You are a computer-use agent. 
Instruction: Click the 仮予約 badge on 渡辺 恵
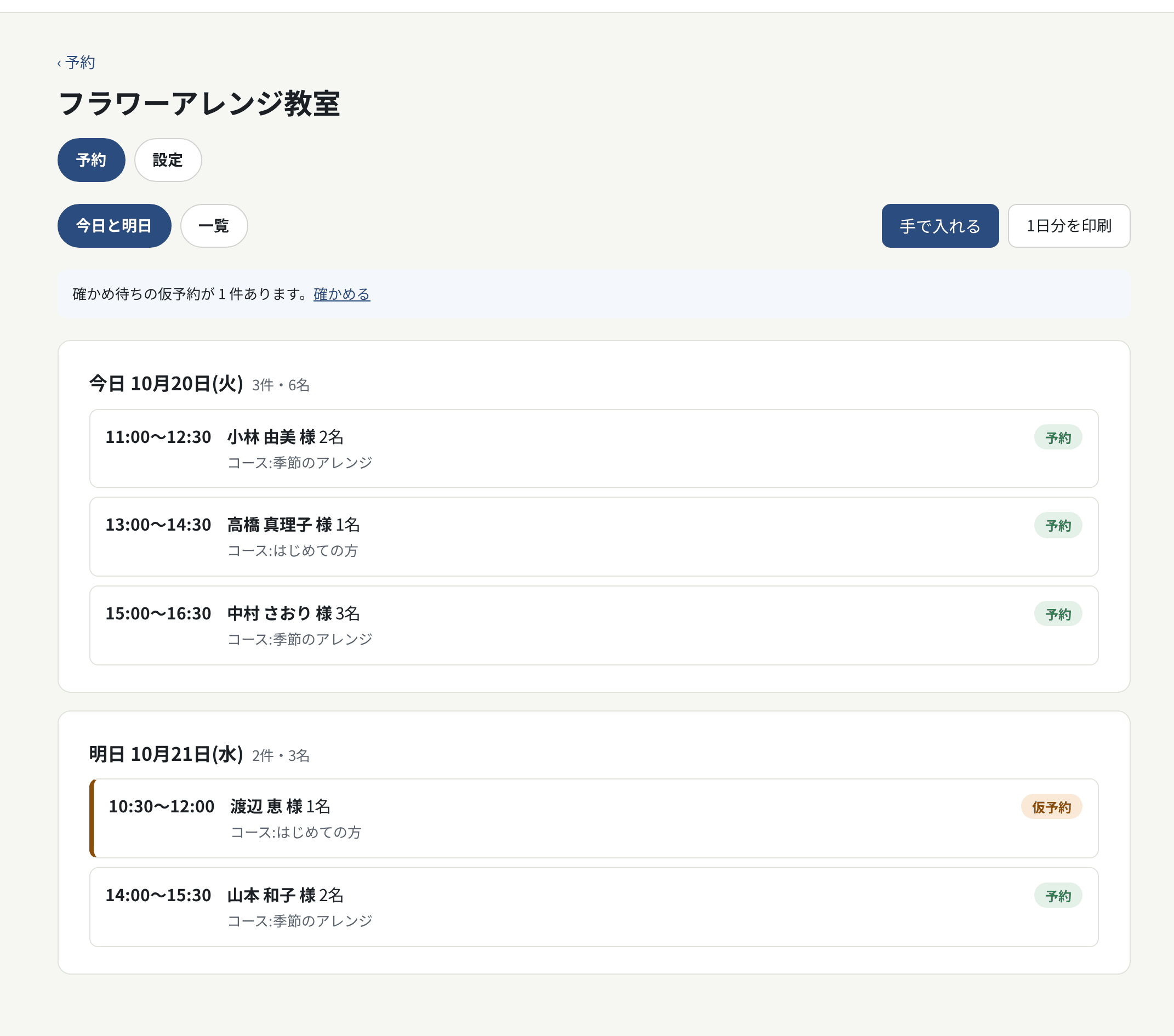1051,807
